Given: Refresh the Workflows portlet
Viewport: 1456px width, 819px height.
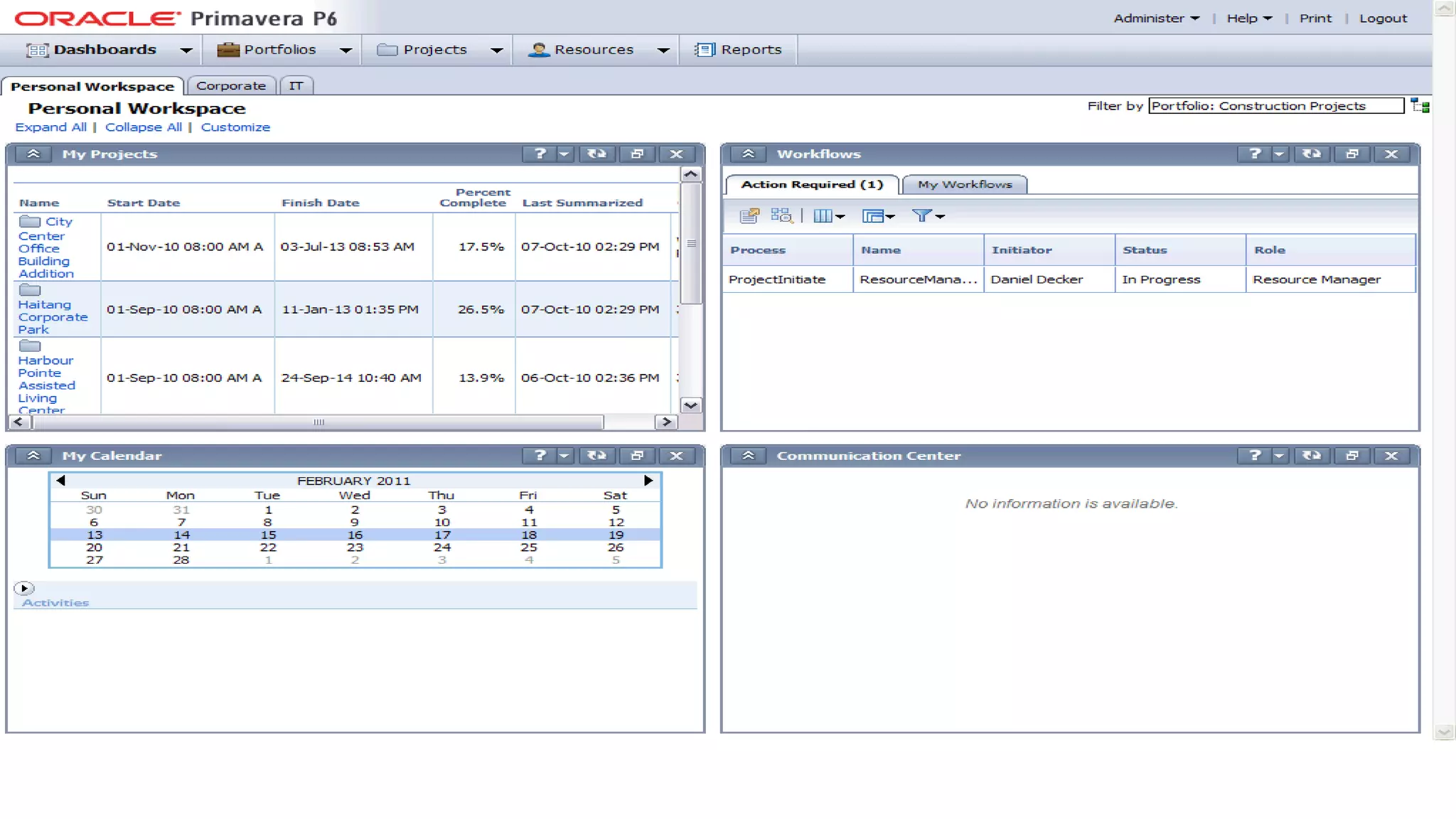Looking at the screenshot, I should coord(1312,154).
